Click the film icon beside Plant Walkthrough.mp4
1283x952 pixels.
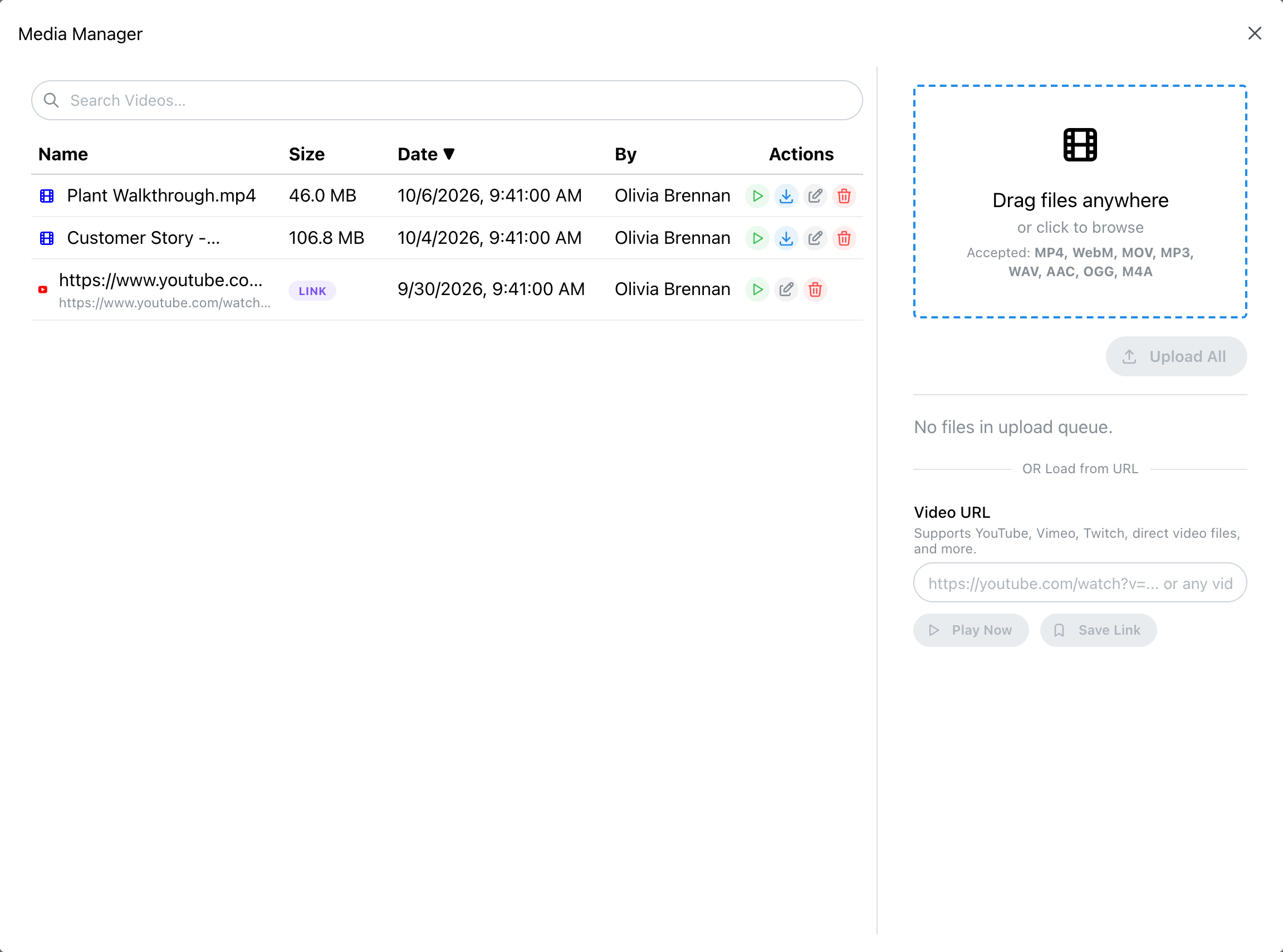click(47, 196)
